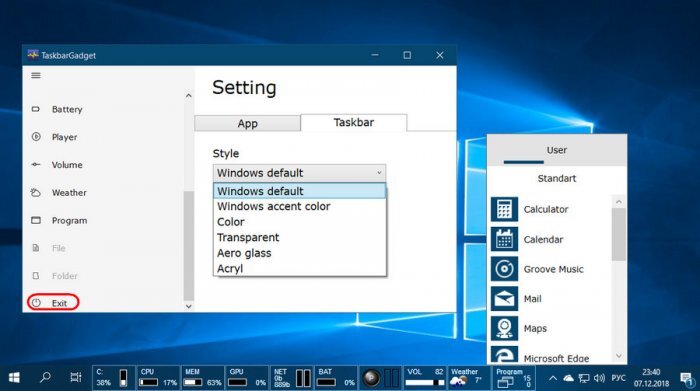Open network tray icon
This screenshot has width=700, height=391.
(x=583, y=379)
